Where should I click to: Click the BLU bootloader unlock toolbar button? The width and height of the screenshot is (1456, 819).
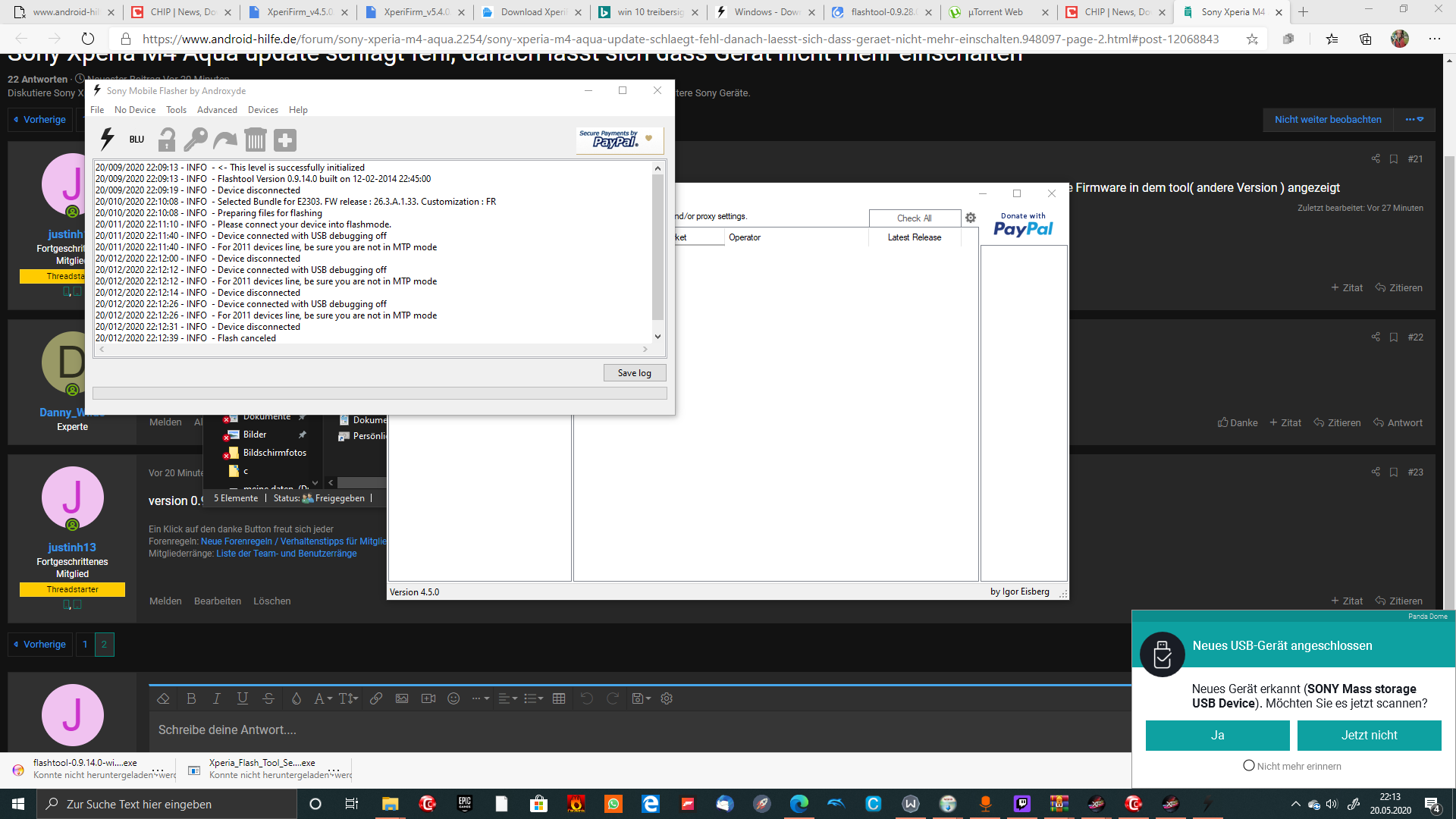136,140
